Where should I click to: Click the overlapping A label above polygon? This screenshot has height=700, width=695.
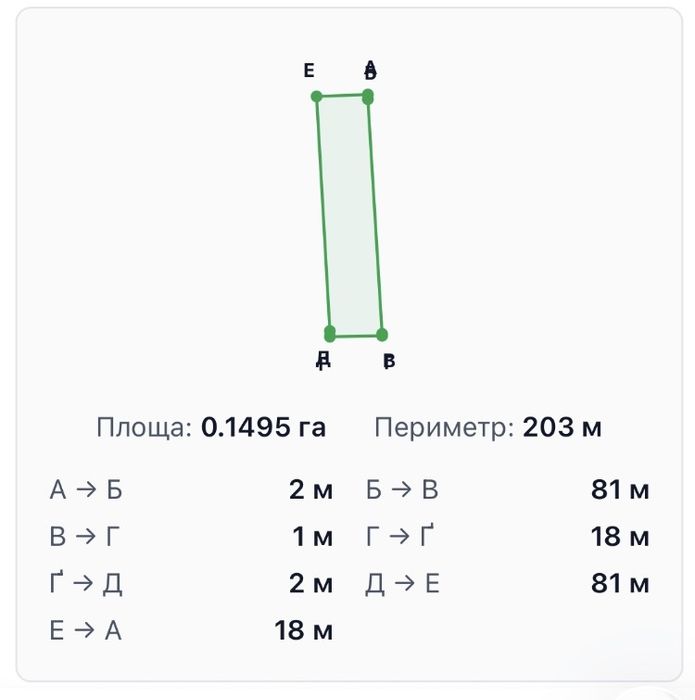pos(370,71)
